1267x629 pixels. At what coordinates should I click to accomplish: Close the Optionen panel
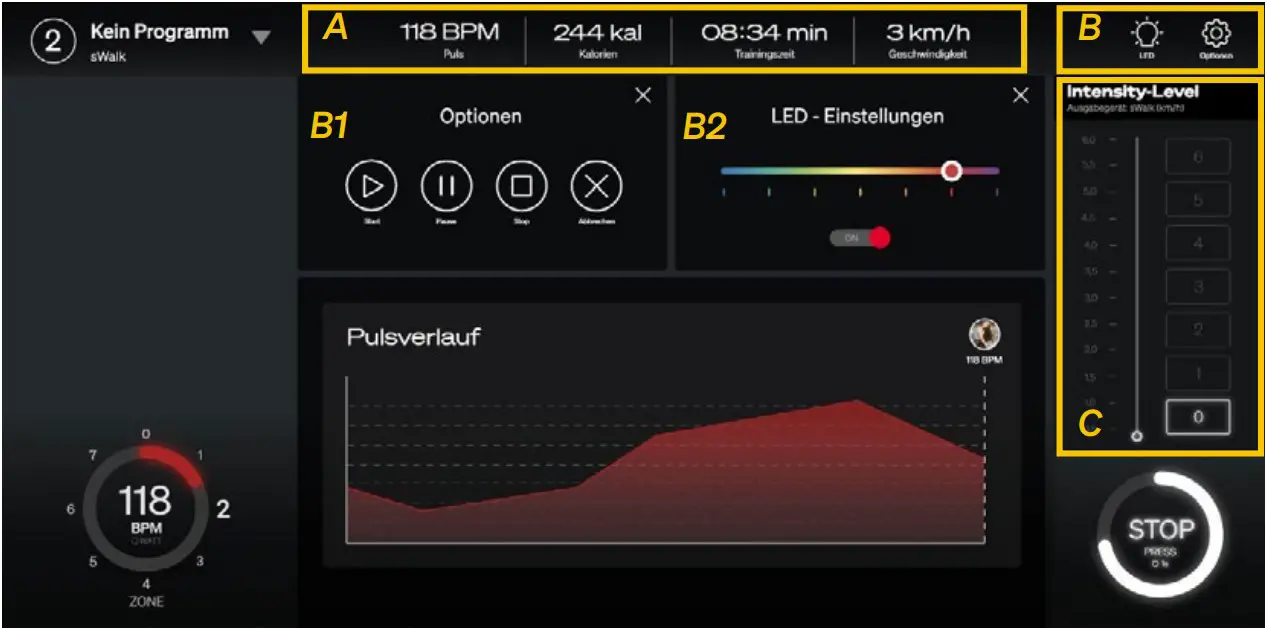point(643,95)
